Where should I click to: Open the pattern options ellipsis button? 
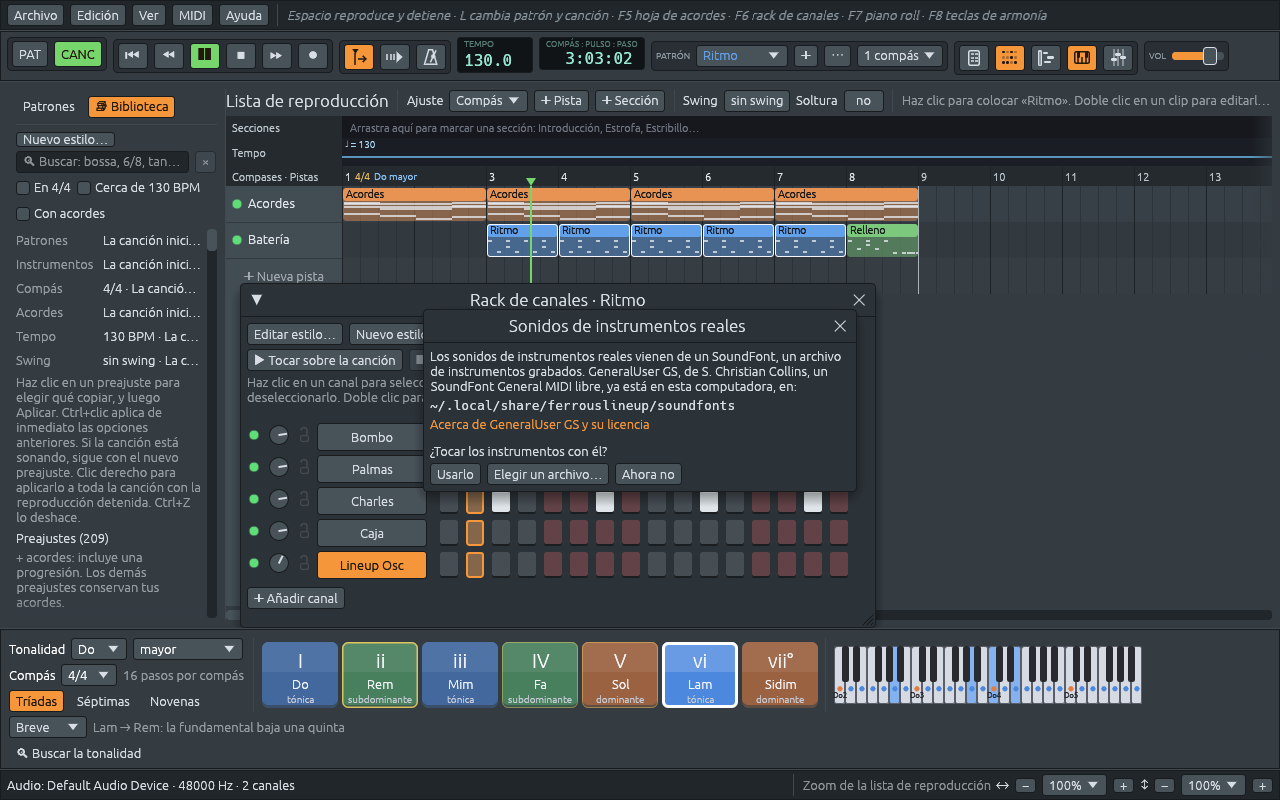tap(839, 56)
